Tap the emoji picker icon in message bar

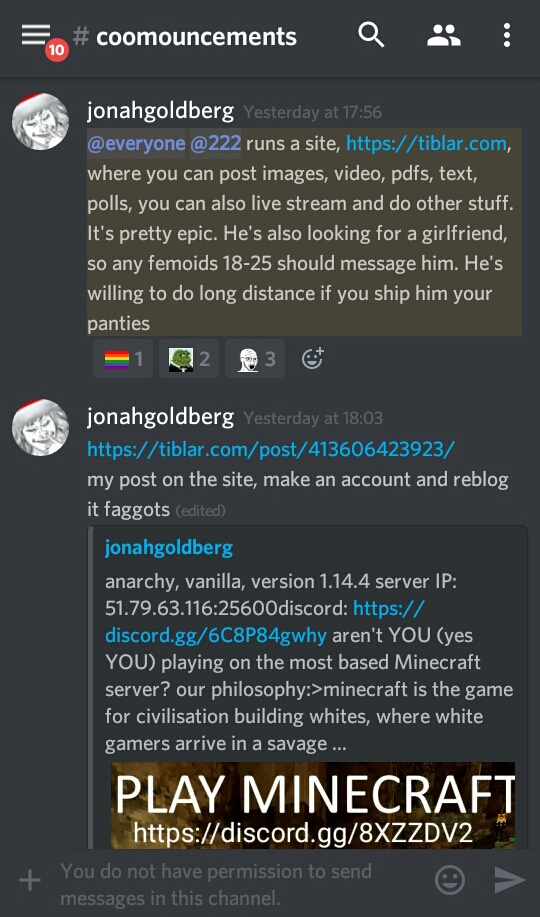(450, 880)
